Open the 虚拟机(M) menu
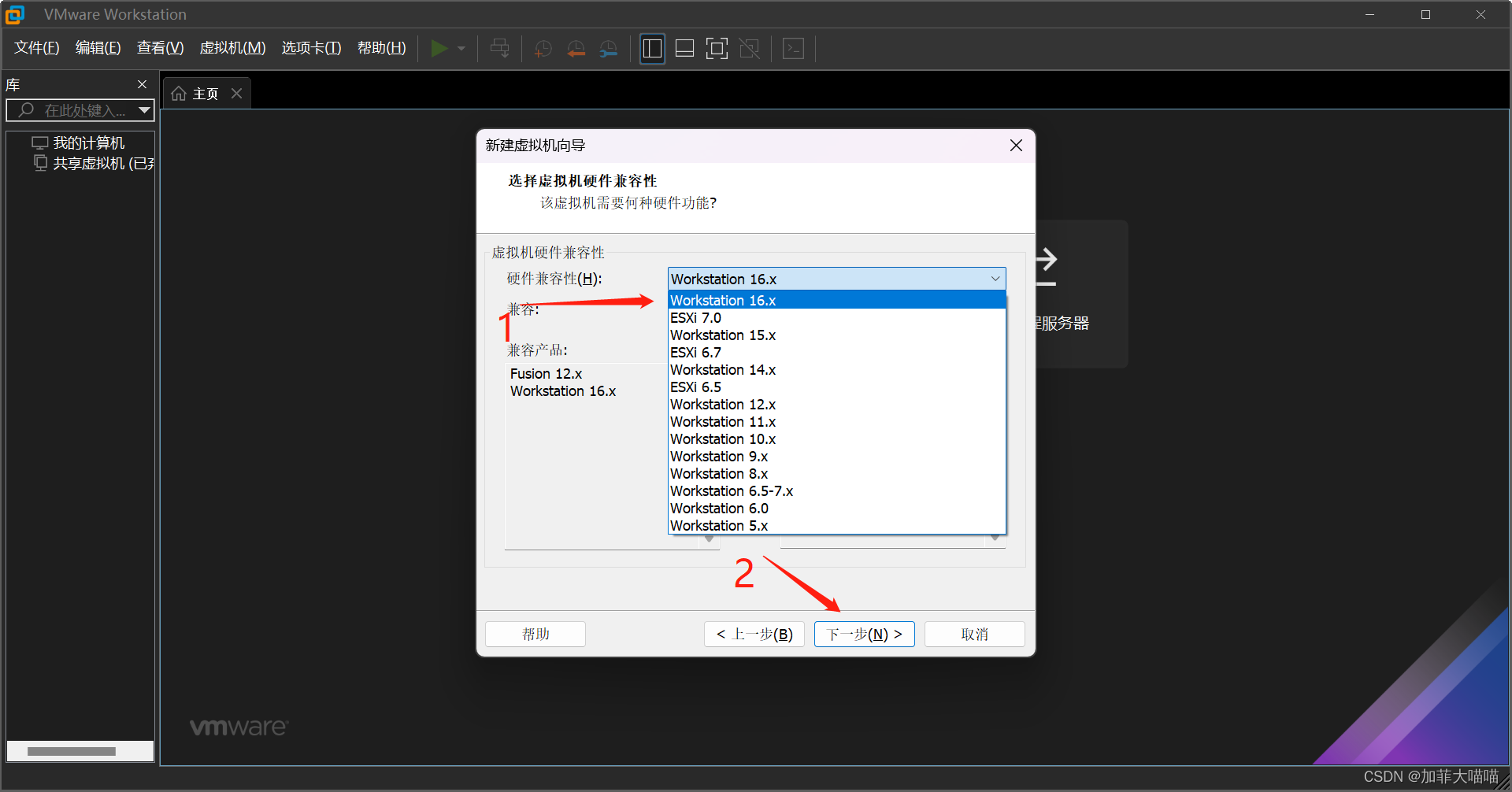The image size is (1512, 792). [233, 48]
